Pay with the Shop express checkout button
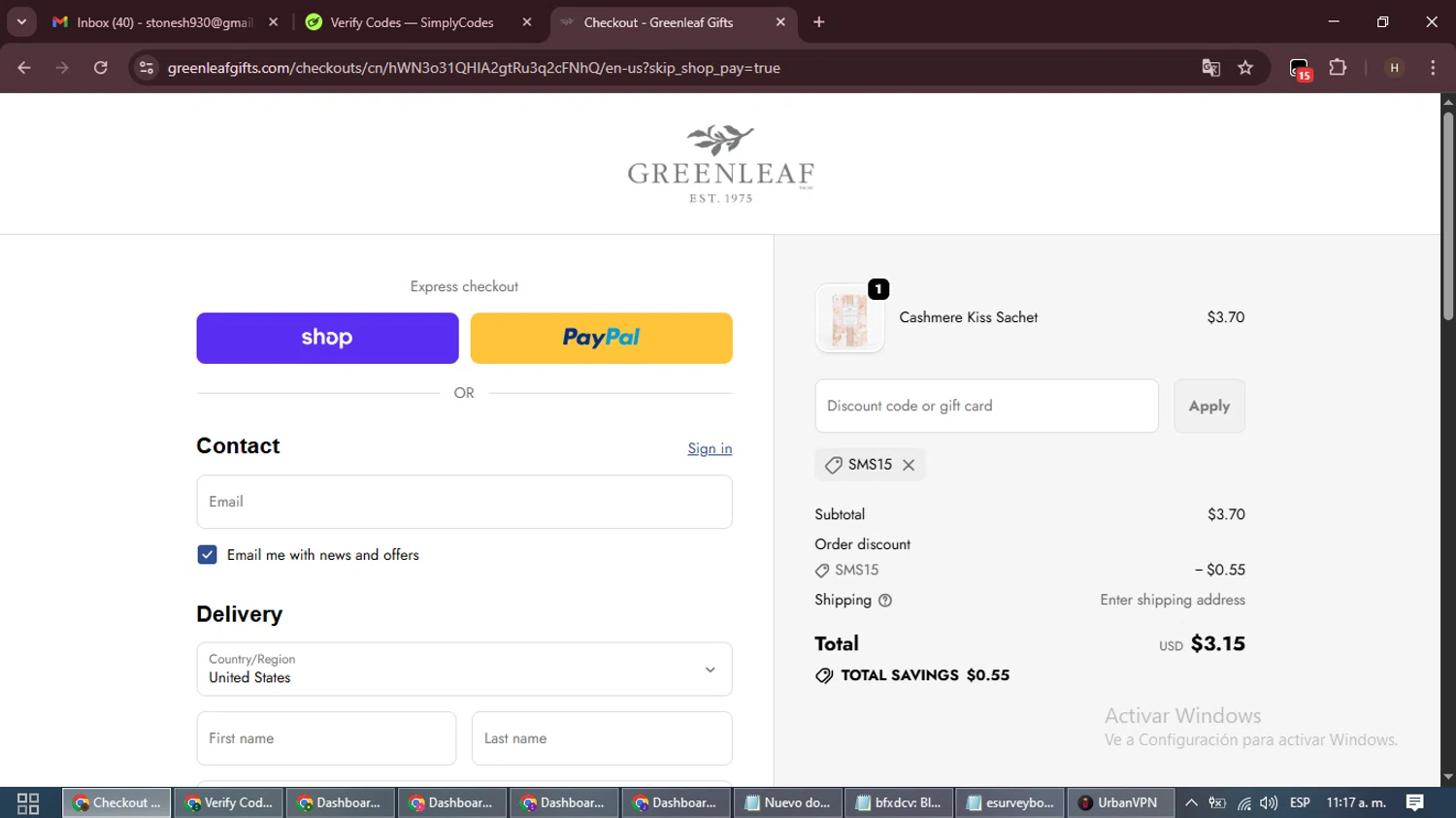This screenshot has width=1456, height=818. [x=327, y=338]
